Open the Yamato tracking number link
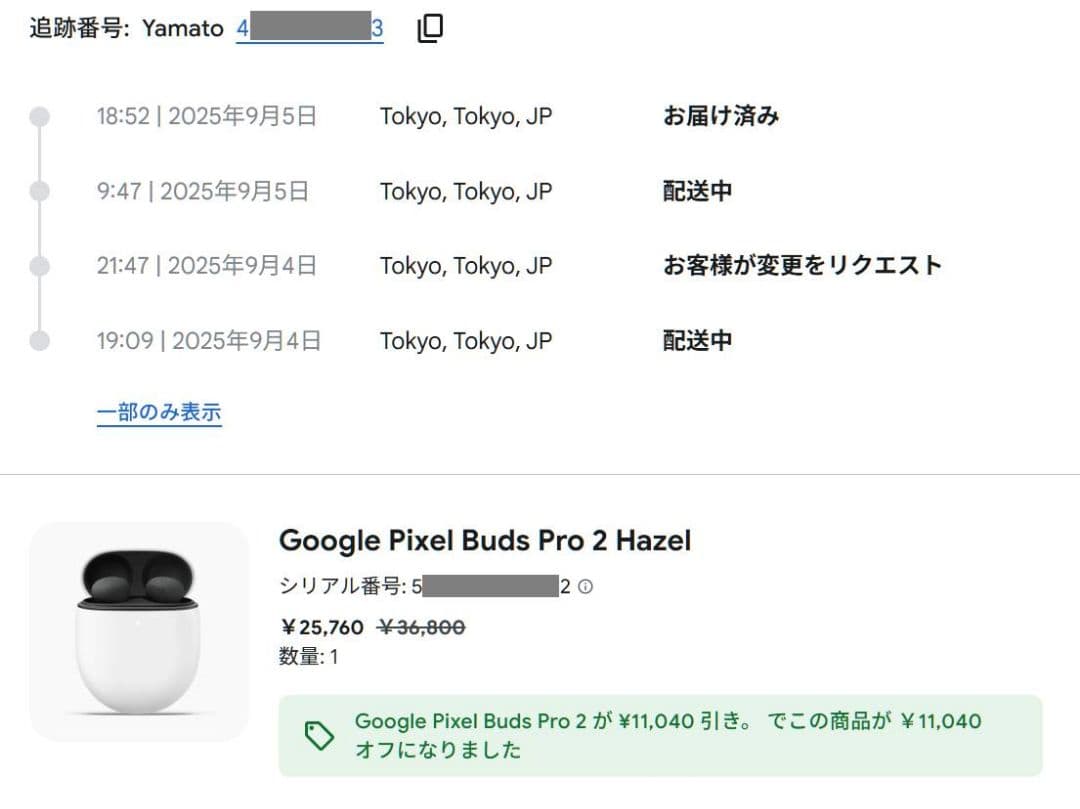Image resolution: width=1080 pixels, height=809 pixels. [310, 28]
